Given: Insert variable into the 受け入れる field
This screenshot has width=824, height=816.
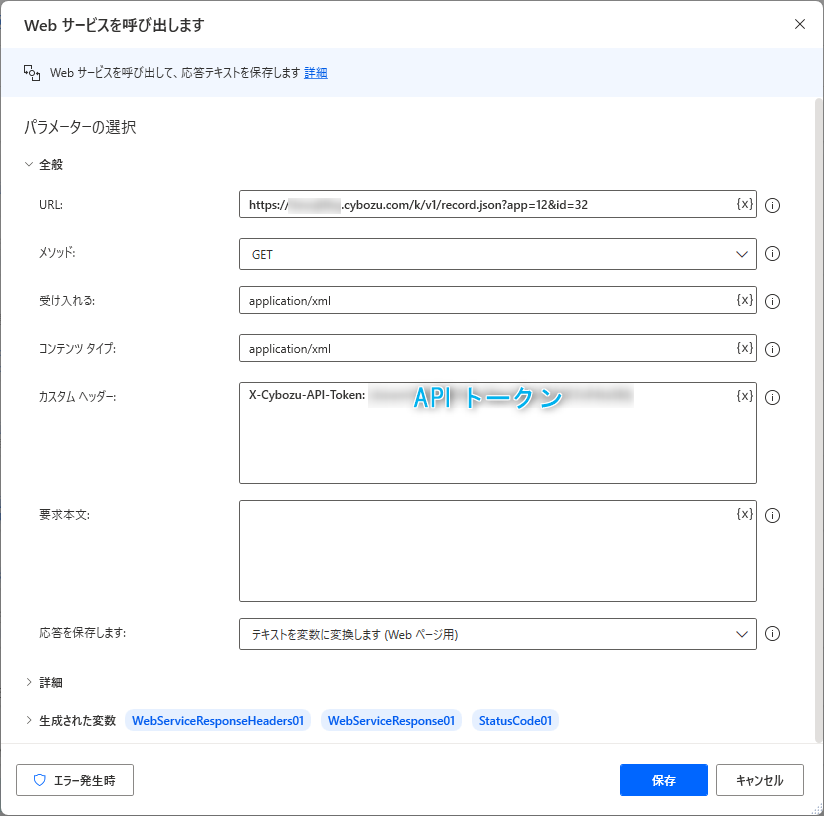Looking at the screenshot, I should click(744, 300).
